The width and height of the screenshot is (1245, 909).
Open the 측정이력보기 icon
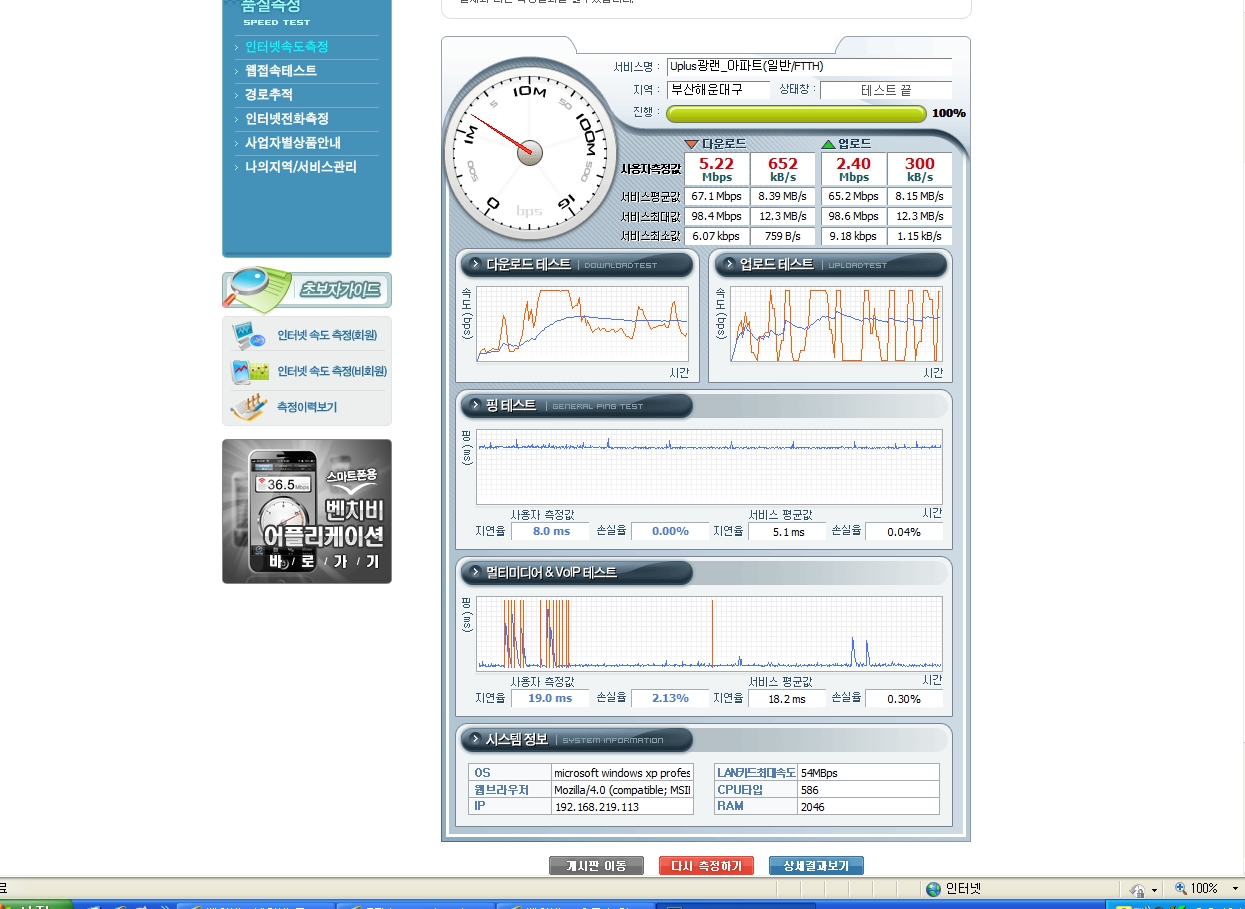point(249,407)
